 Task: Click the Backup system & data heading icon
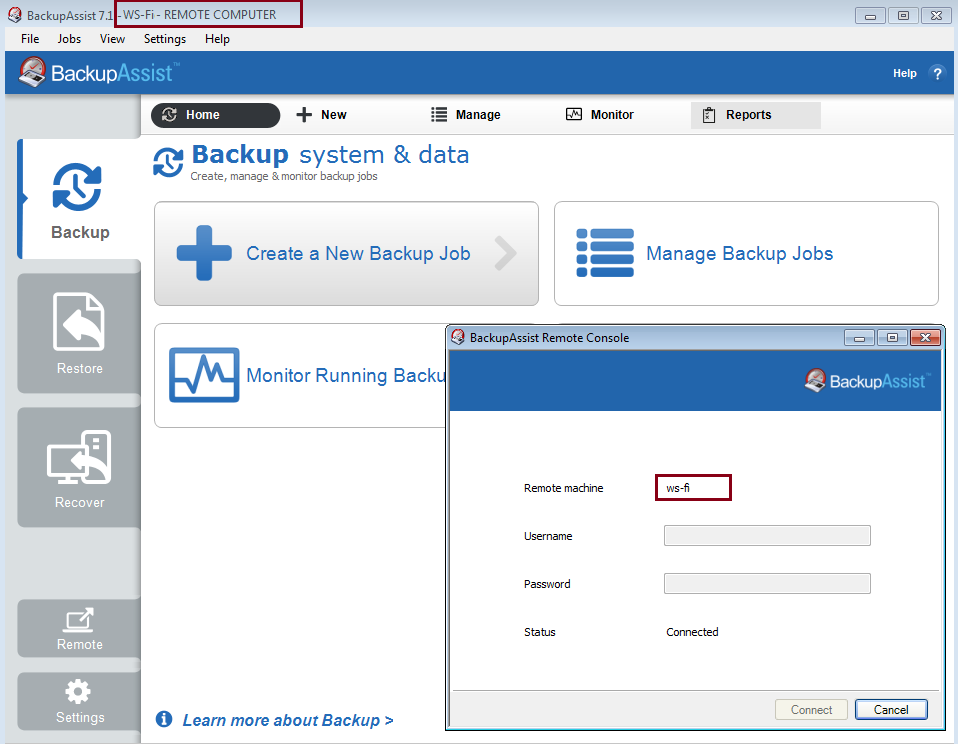tap(168, 162)
